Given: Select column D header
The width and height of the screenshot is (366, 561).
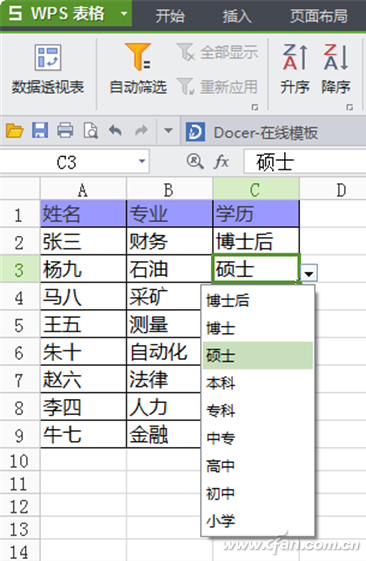Looking at the screenshot, I should click(333, 189).
